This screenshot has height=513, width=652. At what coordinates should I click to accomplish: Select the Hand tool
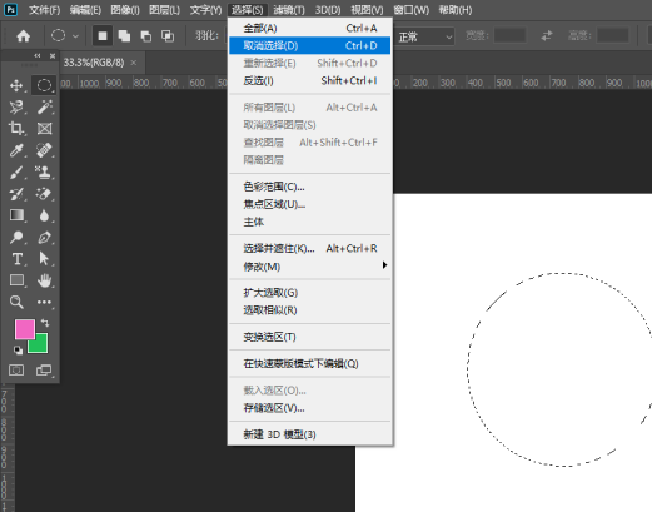[45, 281]
